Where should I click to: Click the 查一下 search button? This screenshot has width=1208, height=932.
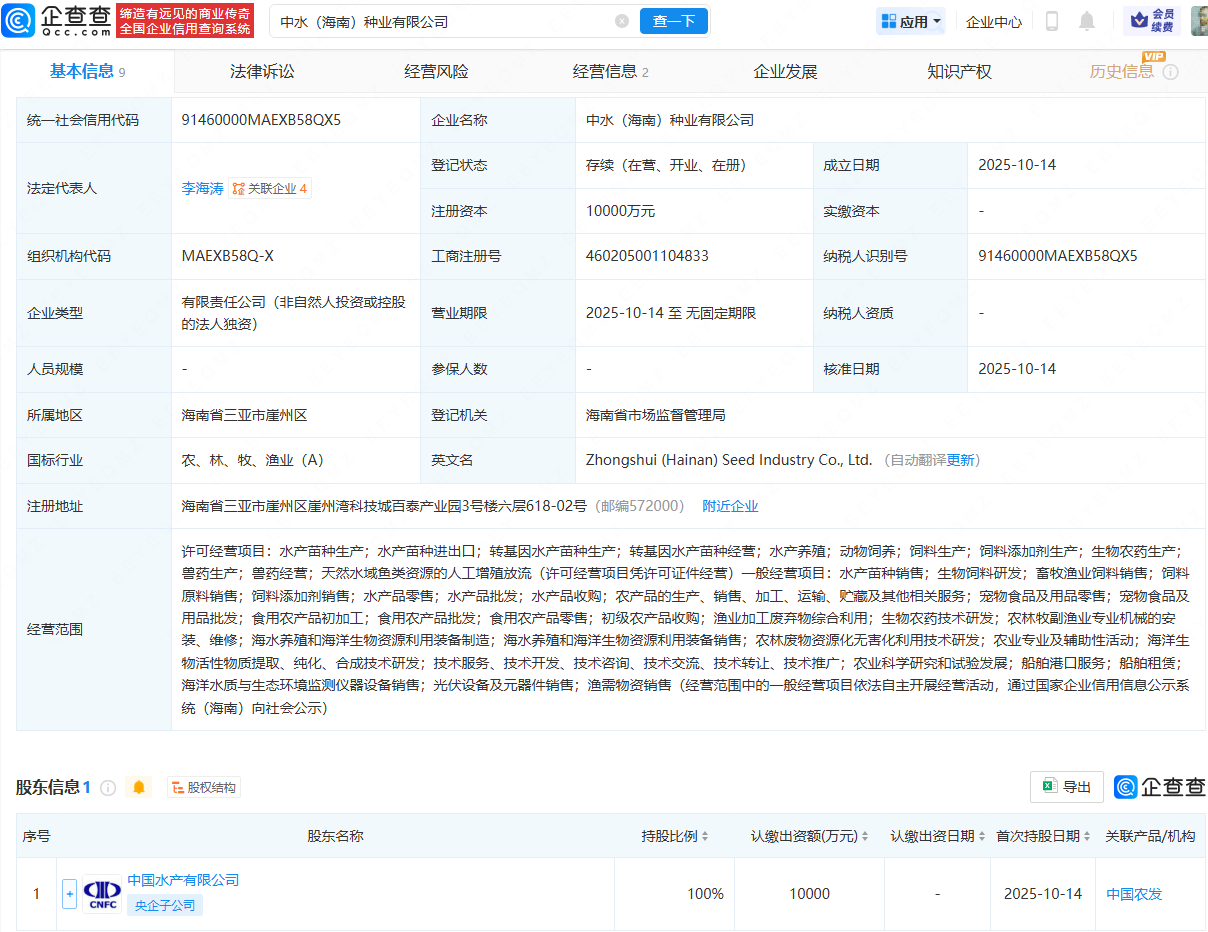click(673, 20)
